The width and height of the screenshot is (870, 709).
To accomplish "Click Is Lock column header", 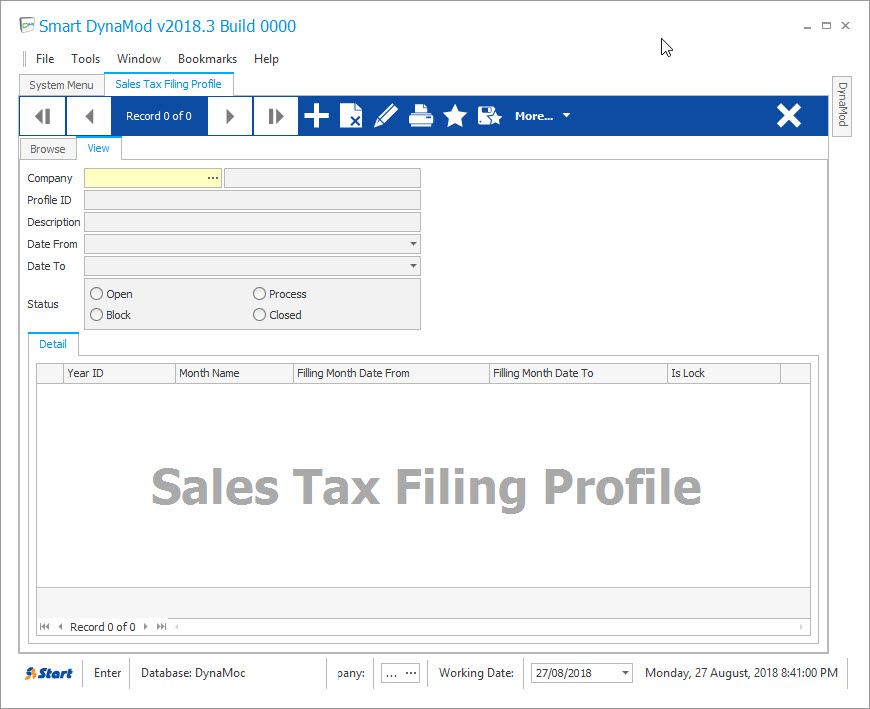I will coord(724,373).
